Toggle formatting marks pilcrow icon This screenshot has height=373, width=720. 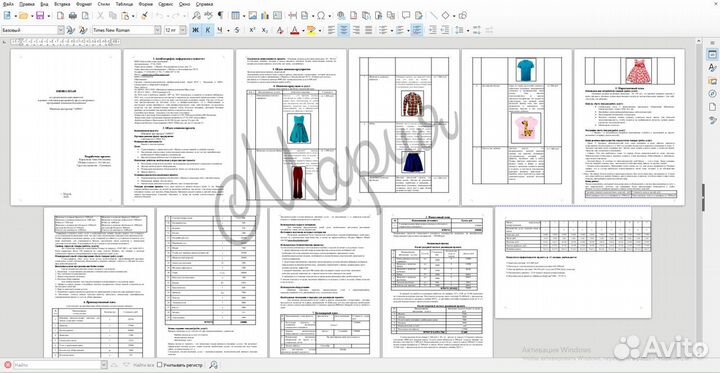click(220, 16)
